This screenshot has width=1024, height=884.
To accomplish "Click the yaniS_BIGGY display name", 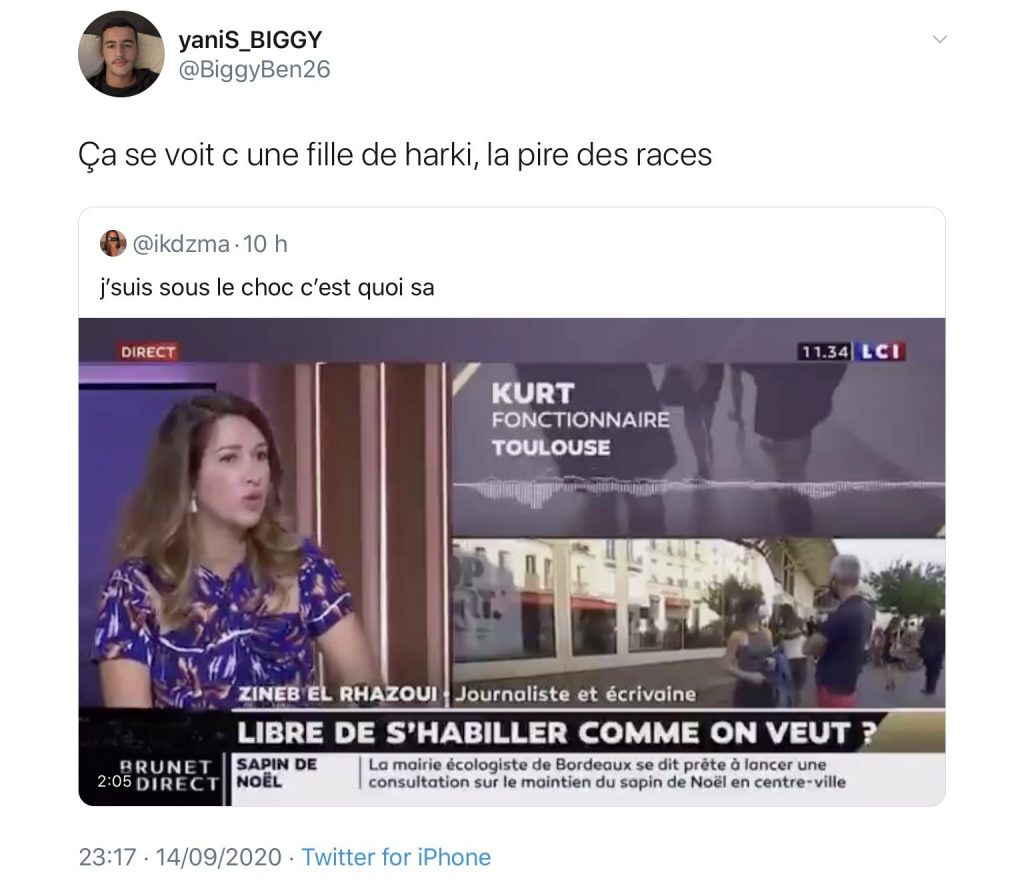I will [x=251, y=40].
